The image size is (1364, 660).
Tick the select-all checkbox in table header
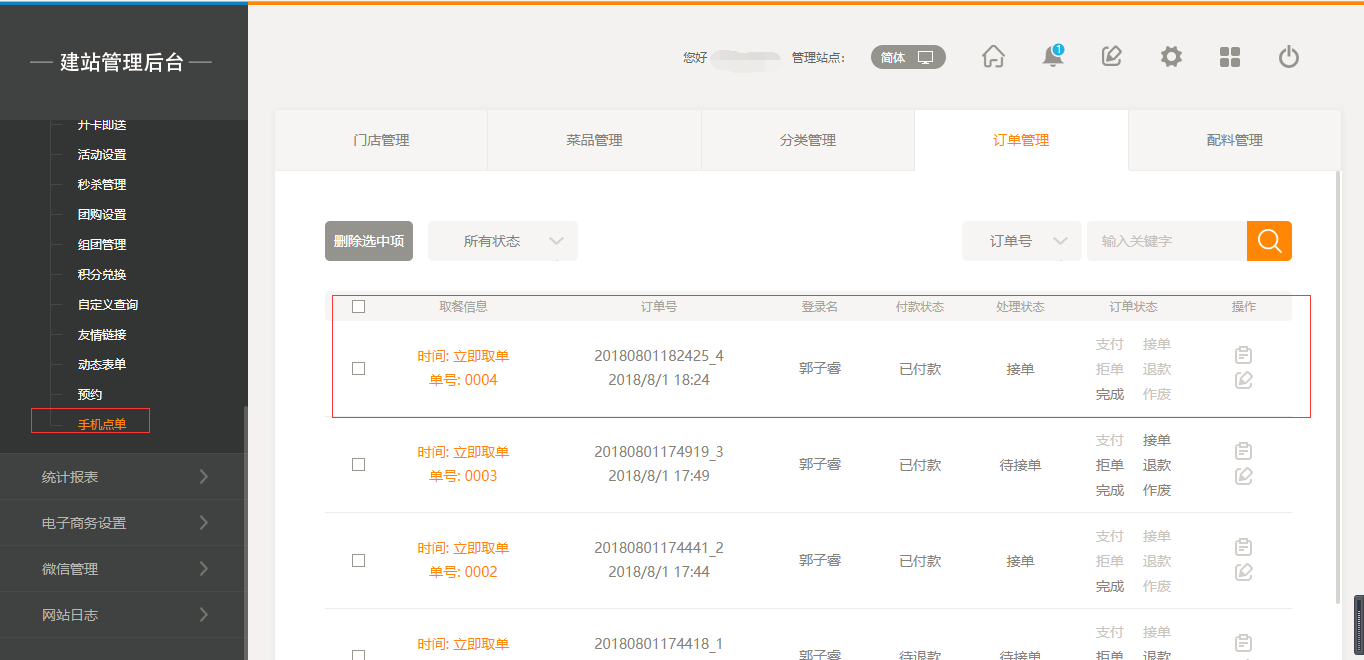pos(359,307)
